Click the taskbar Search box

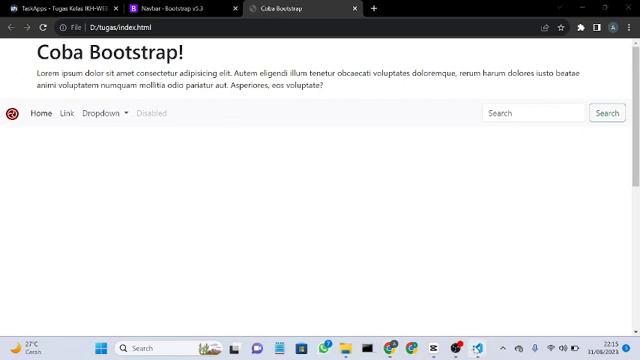(x=169, y=348)
